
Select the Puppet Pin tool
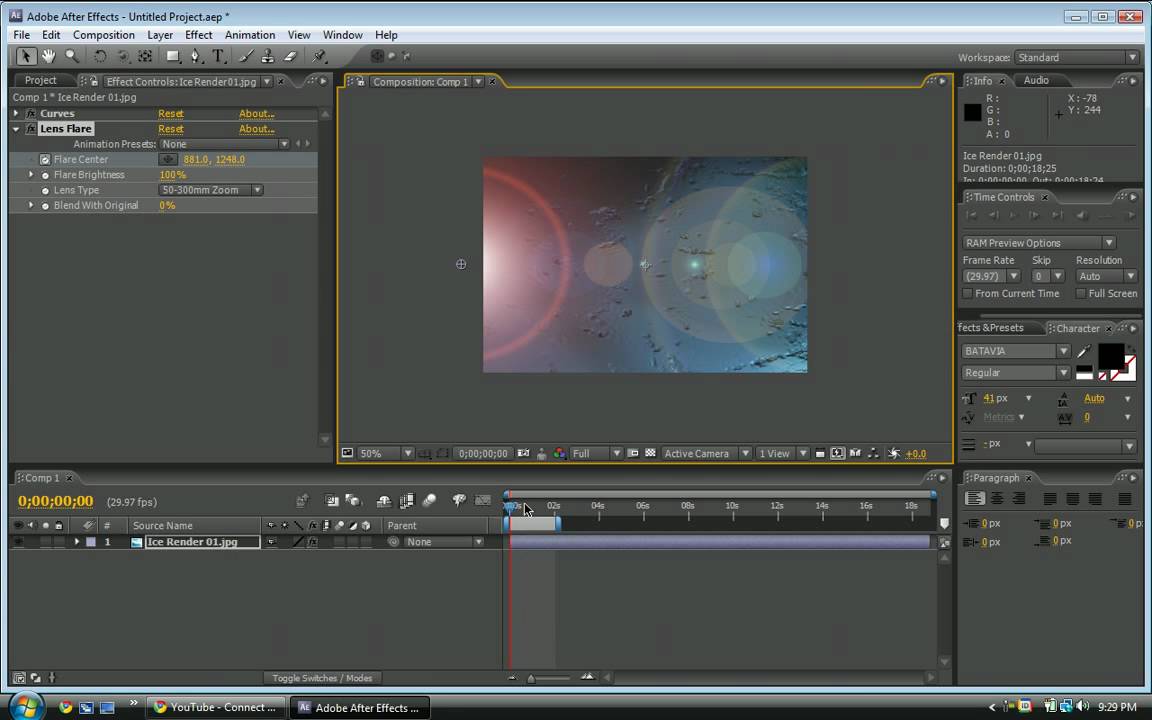(x=319, y=56)
